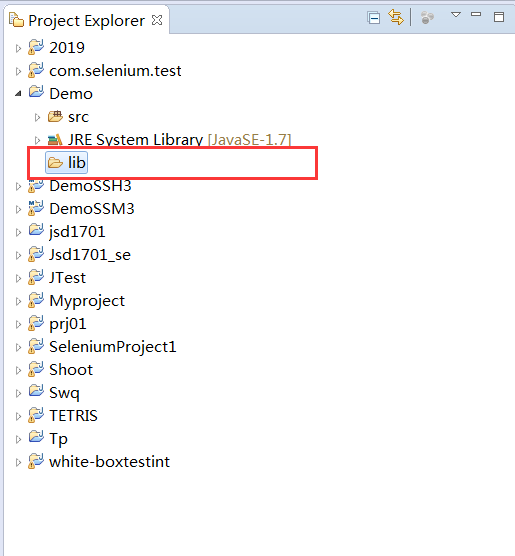
Task: Select the DemoSSH3 label
Action: click(x=90, y=186)
